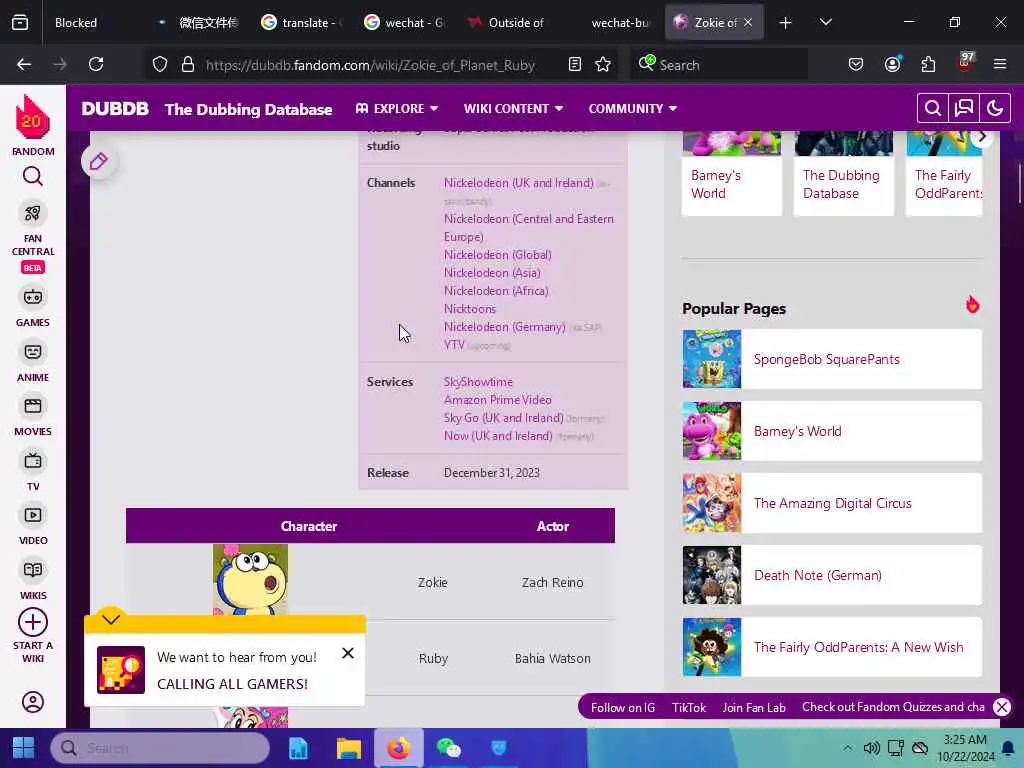The width and height of the screenshot is (1024, 768).
Task: Toggle reader view icon in address bar
Action: 575,64
